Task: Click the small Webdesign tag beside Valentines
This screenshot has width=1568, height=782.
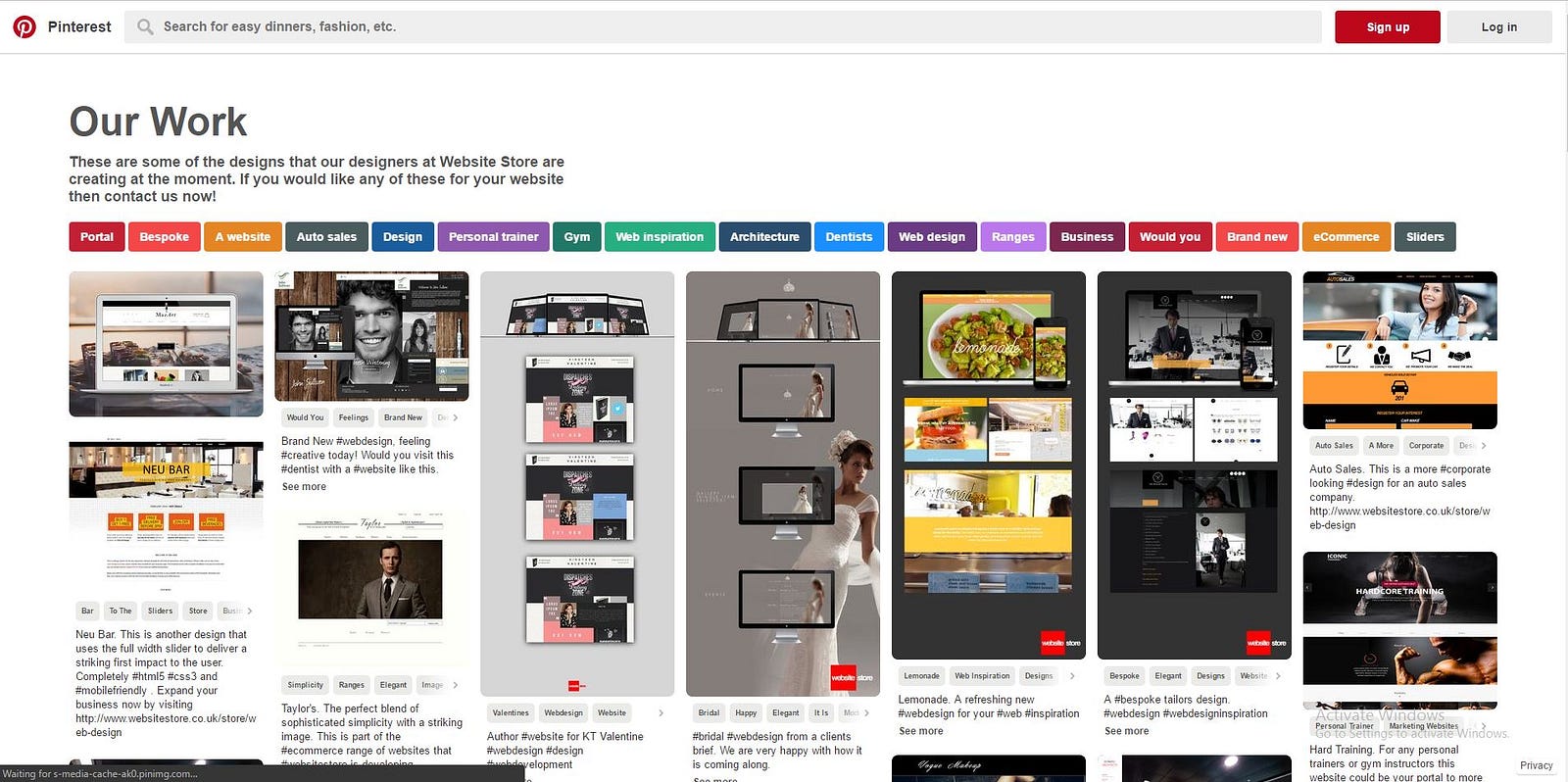Action: 563,712
